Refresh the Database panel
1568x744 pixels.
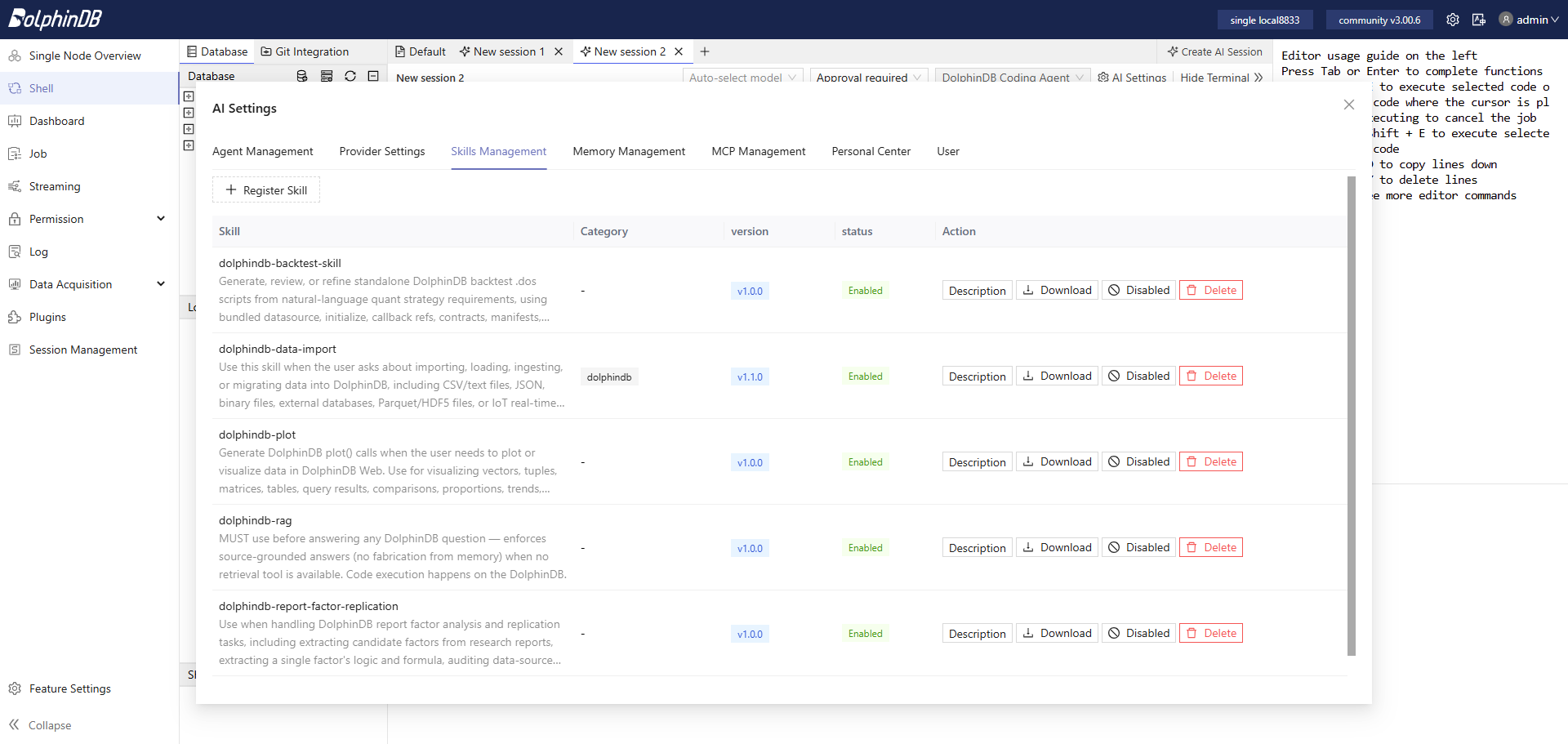[x=350, y=76]
